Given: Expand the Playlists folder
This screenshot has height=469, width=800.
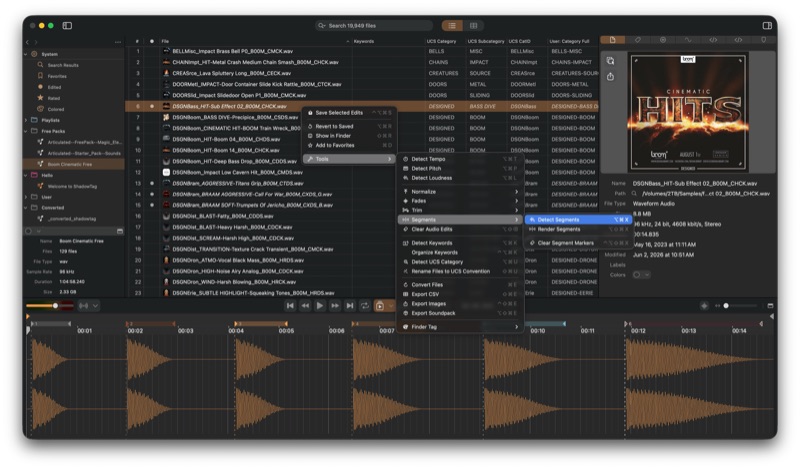Looking at the screenshot, I should tap(26, 120).
